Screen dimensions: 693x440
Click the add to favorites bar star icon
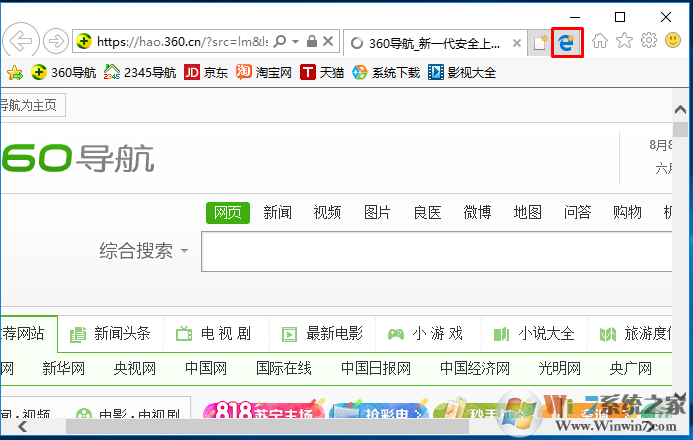tap(15, 72)
